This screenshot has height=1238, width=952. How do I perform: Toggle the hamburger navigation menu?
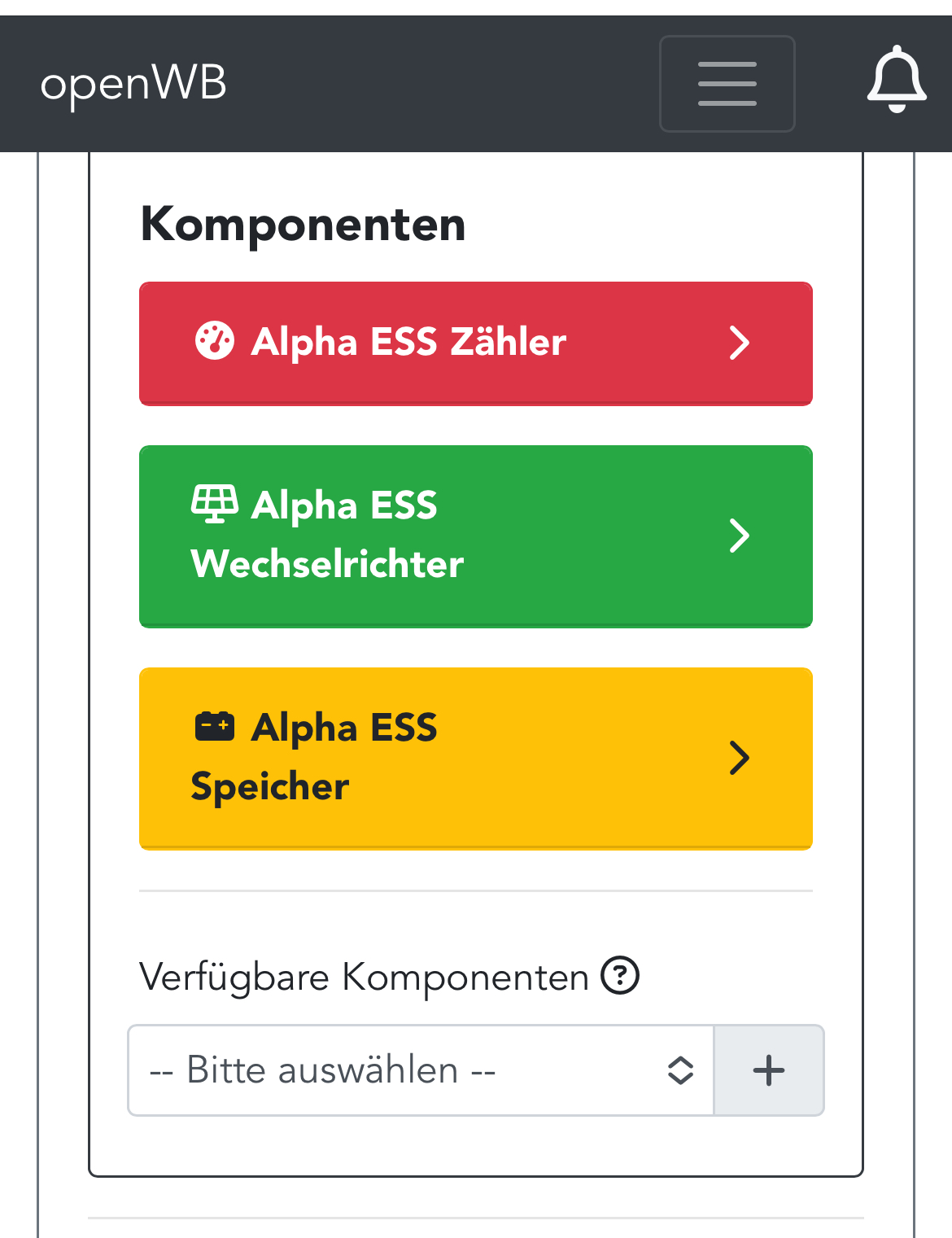727,83
